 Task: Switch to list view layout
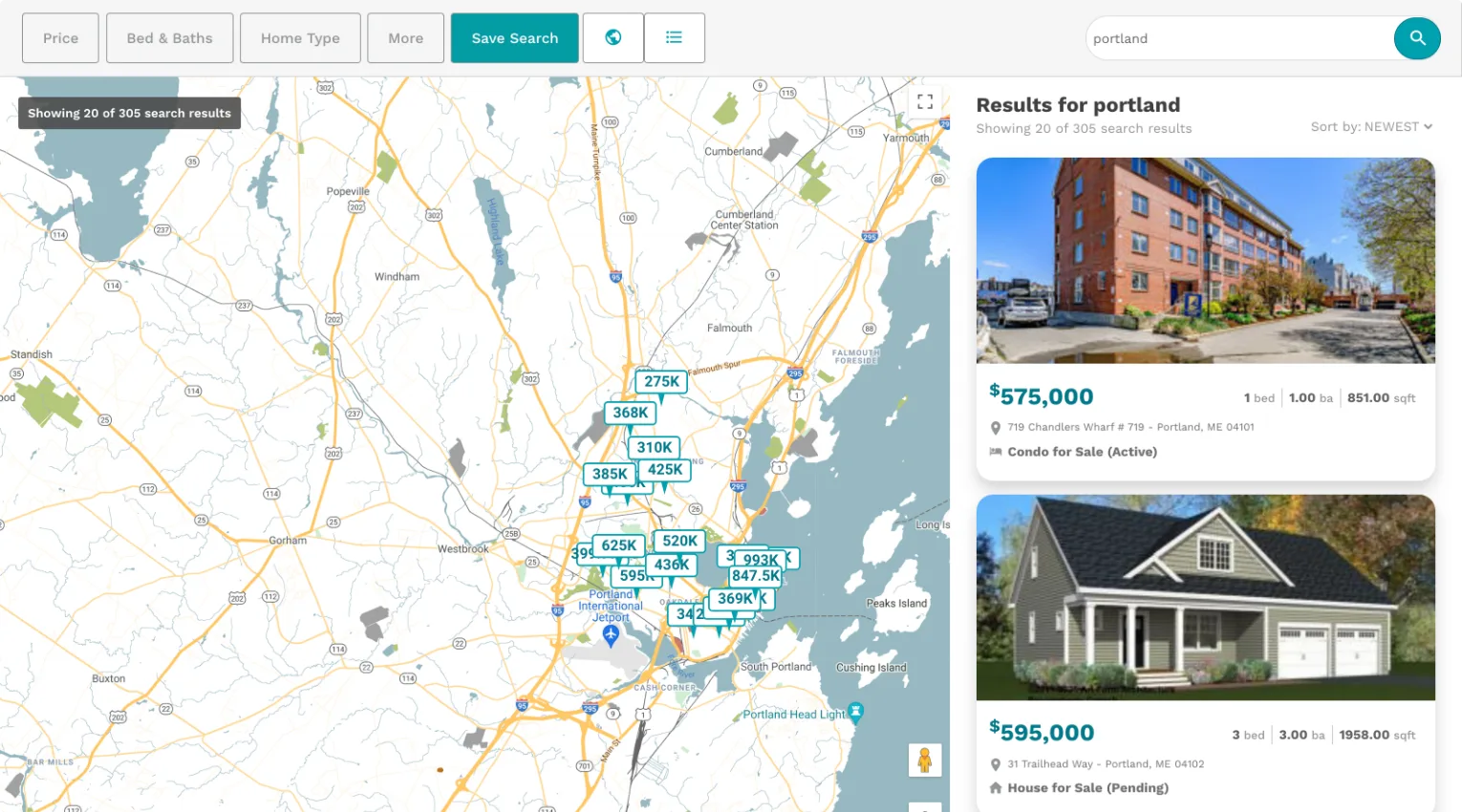pyautogui.click(x=674, y=38)
